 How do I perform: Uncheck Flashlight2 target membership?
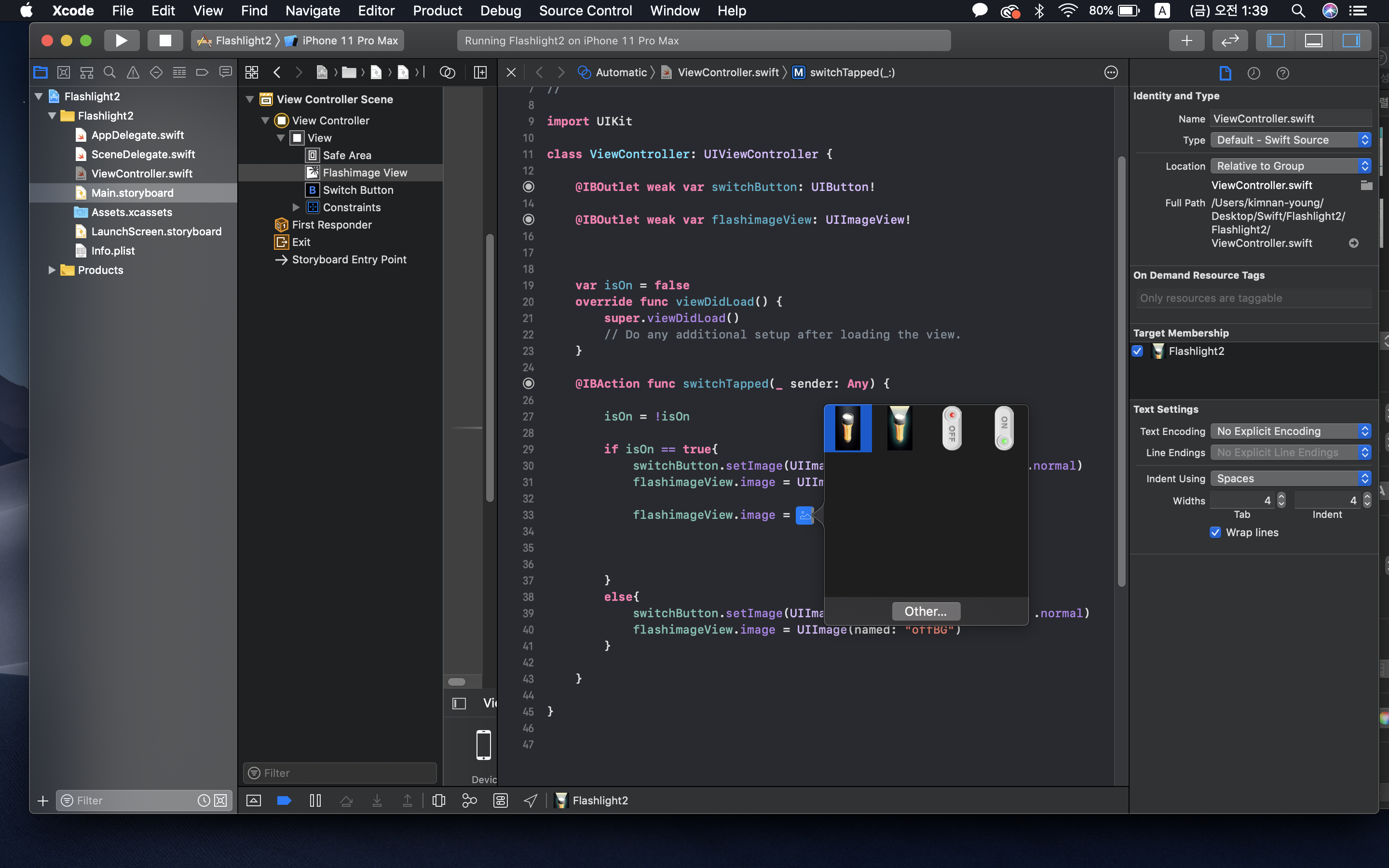(1138, 351)
